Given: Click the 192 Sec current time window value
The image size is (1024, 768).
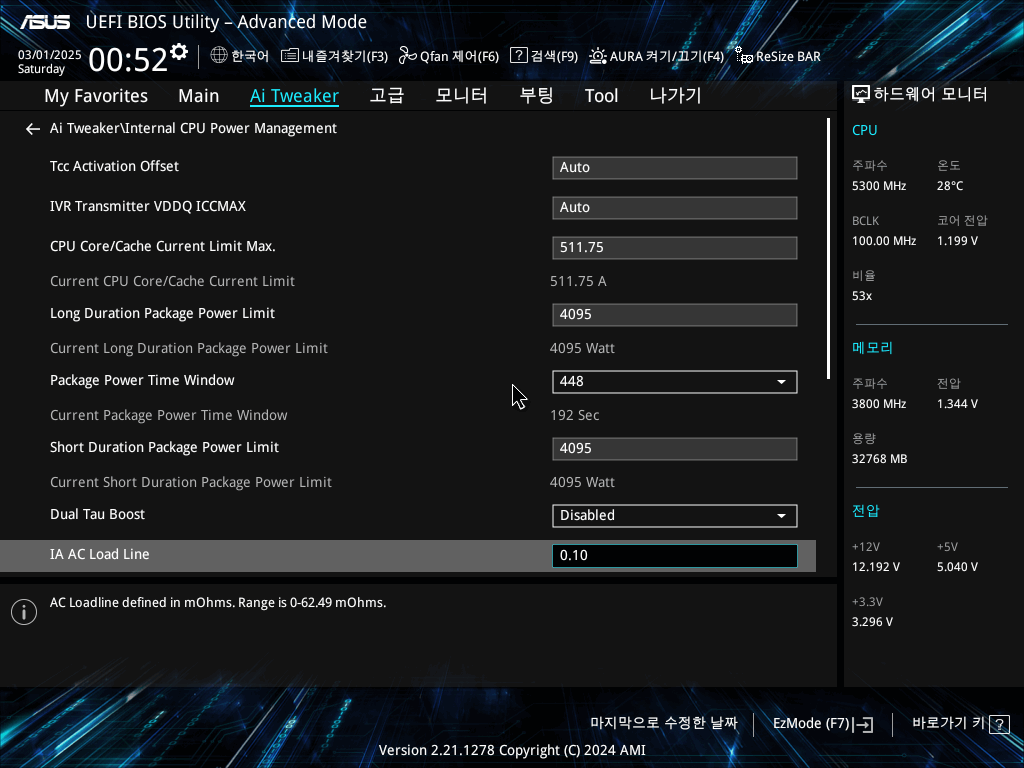Looking at the screenshot, I should coord(575,415).
